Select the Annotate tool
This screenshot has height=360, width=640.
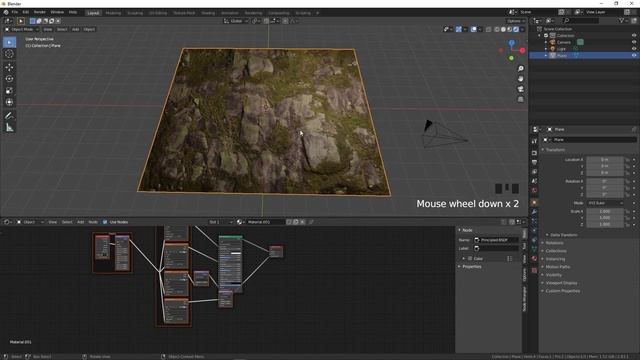click(x=9, y=116)
